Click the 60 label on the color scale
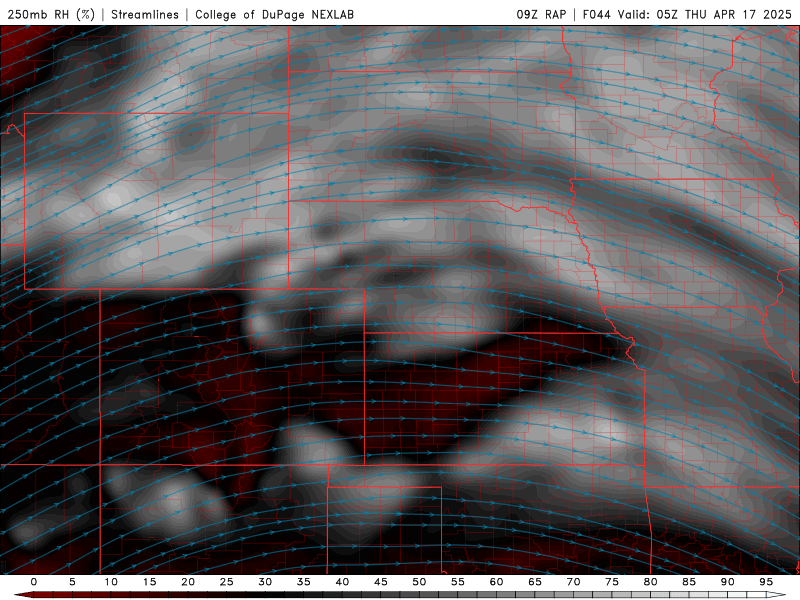The image size is (800, 600). 496,582
